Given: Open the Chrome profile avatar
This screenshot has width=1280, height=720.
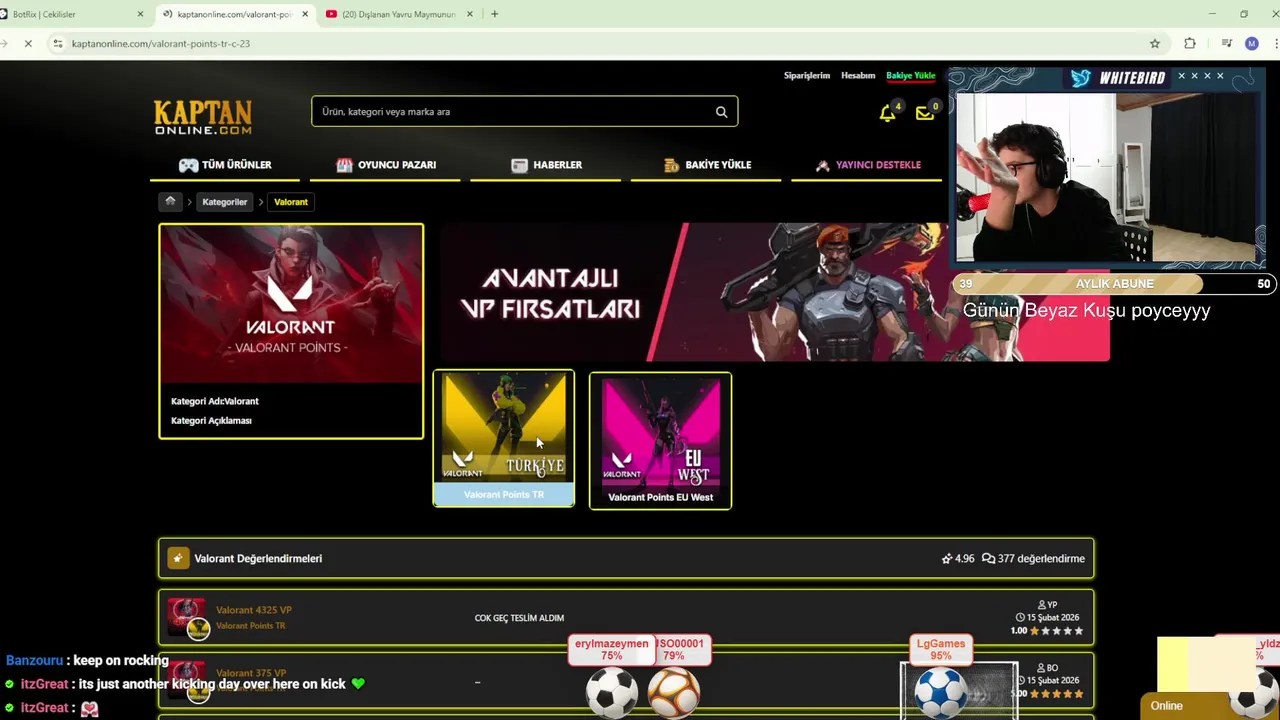Looking at the screenshot, I should [1251, 44].
